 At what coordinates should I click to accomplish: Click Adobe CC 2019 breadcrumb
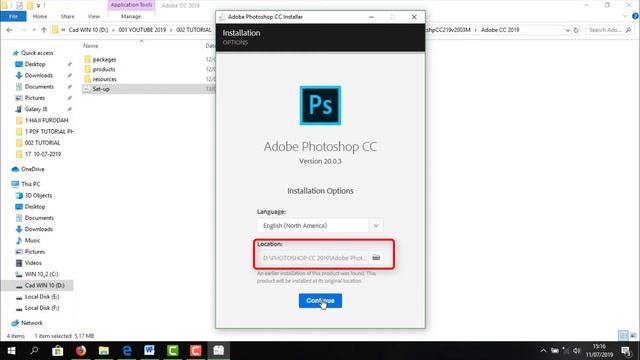(x=500, y=30)
